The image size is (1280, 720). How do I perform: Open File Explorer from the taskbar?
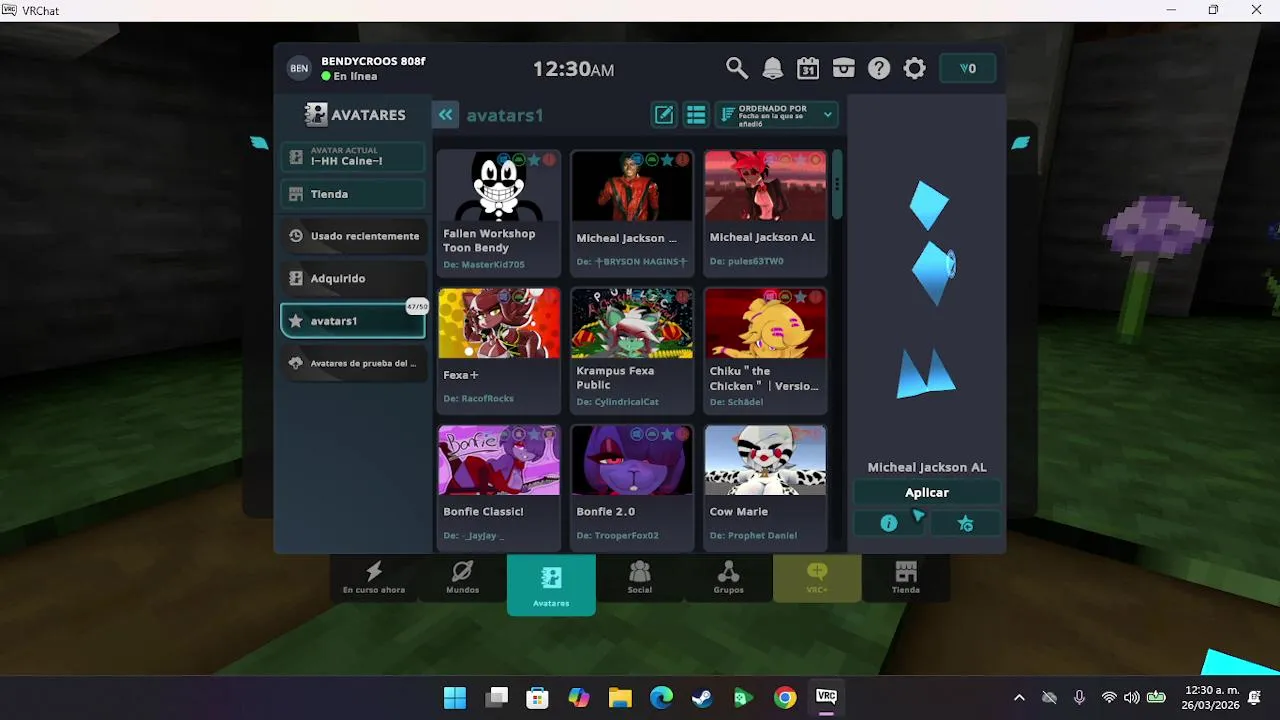pyautogui.click(x=620, y=697)
